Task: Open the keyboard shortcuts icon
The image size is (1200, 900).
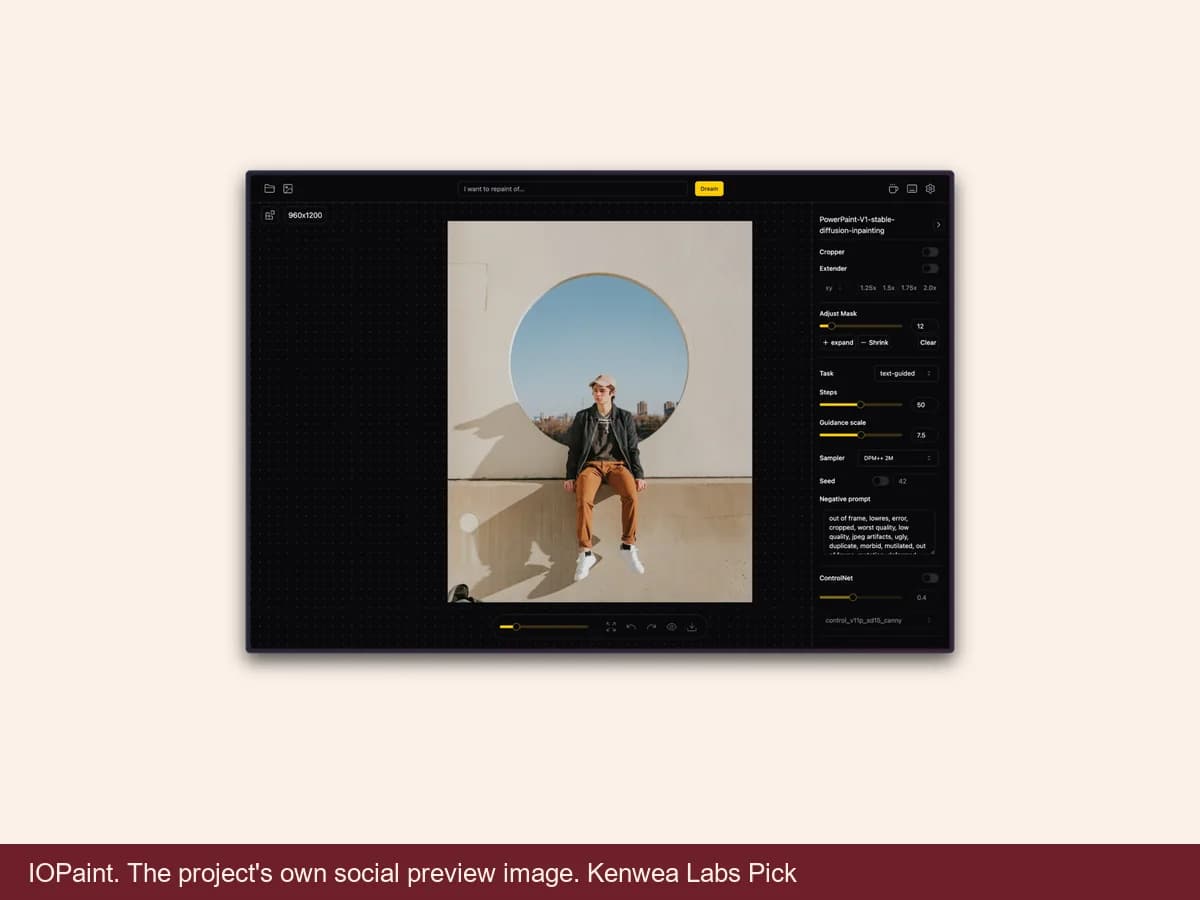Action: click(x=912, y=188)
